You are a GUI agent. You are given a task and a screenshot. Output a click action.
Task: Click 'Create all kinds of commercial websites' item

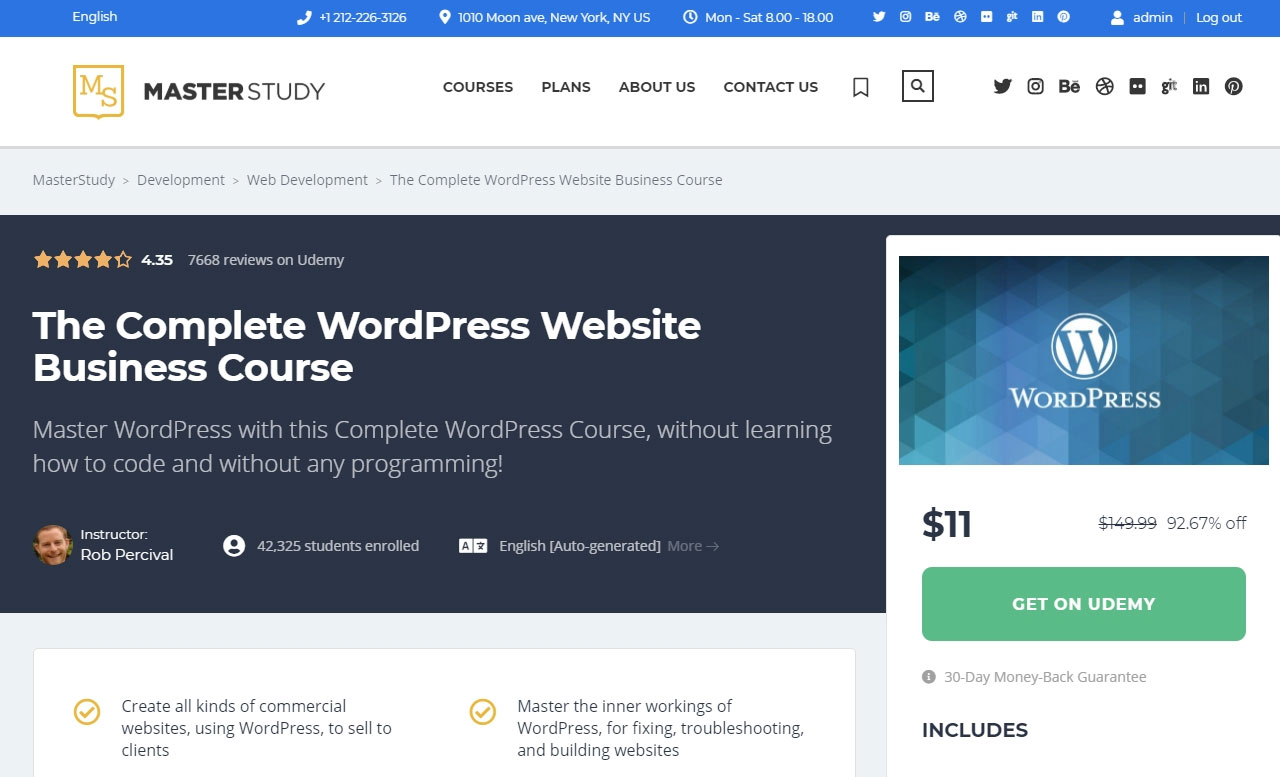257,728
